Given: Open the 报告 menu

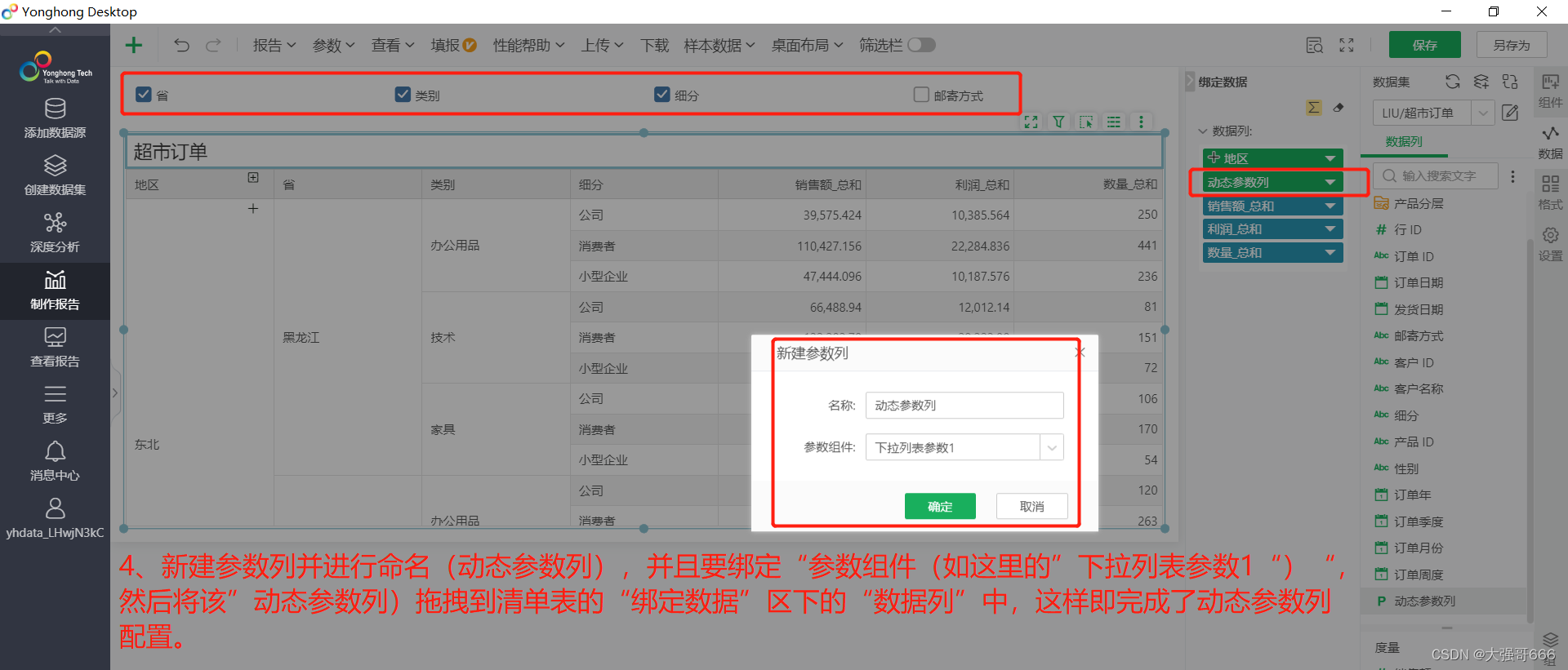Looking at the screenshot, I should coord(274,45).
